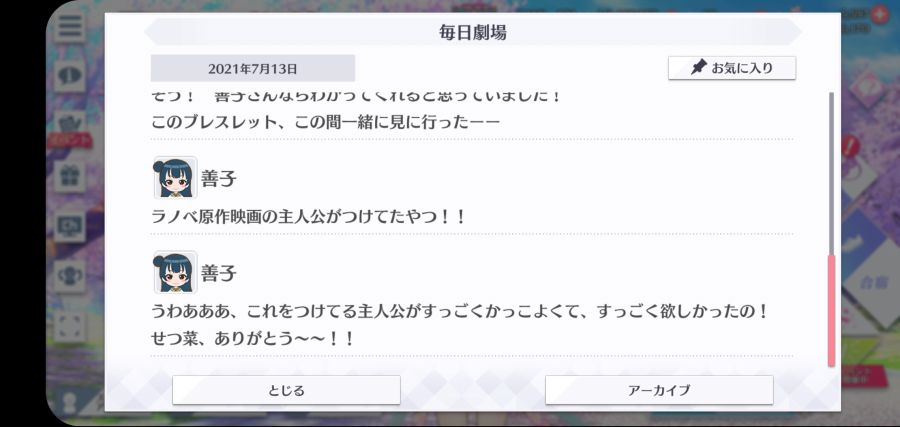The height and width of the screenshot is (427, 900).
Task: Click the event crown icon with red label
Action: (69, 129)
